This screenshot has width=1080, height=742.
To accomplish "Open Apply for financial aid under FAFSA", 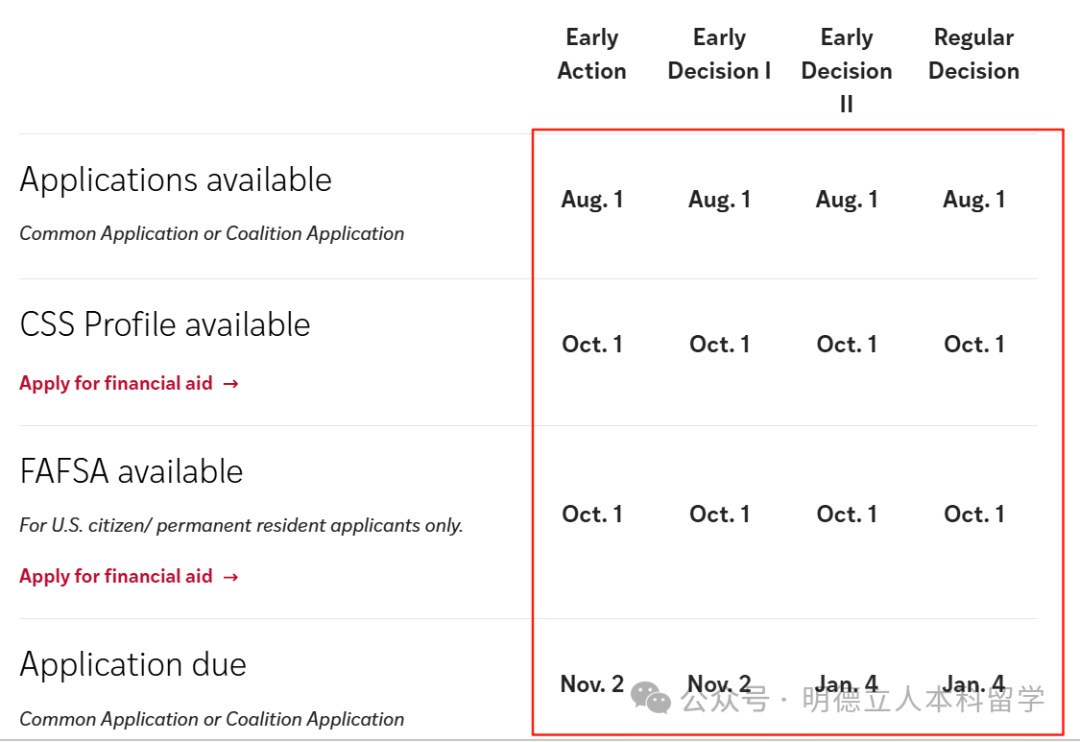I will click(116, 576).
